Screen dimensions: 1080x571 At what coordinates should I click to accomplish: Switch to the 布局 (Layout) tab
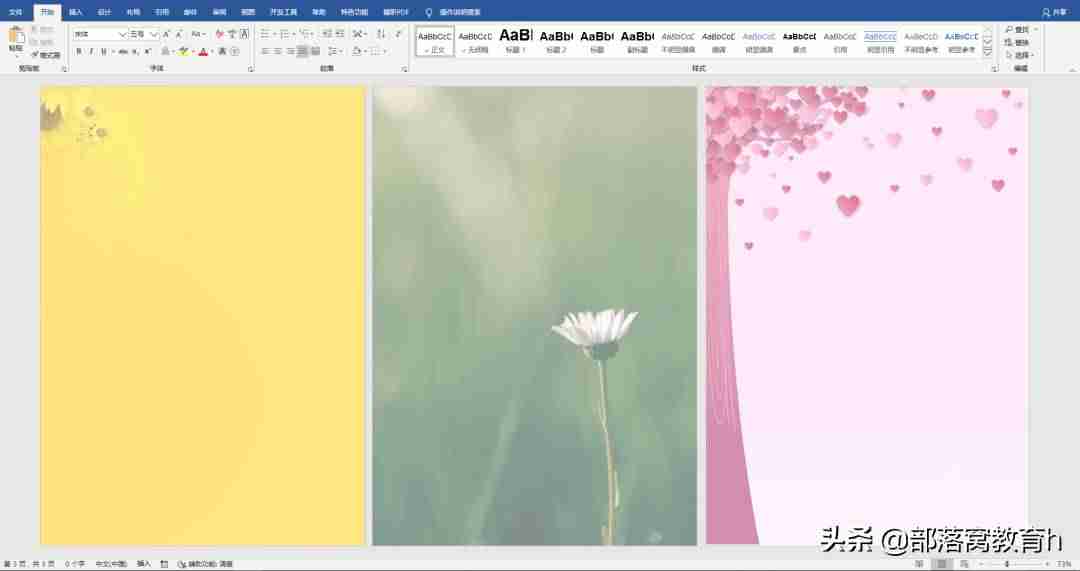click(133, 12)
